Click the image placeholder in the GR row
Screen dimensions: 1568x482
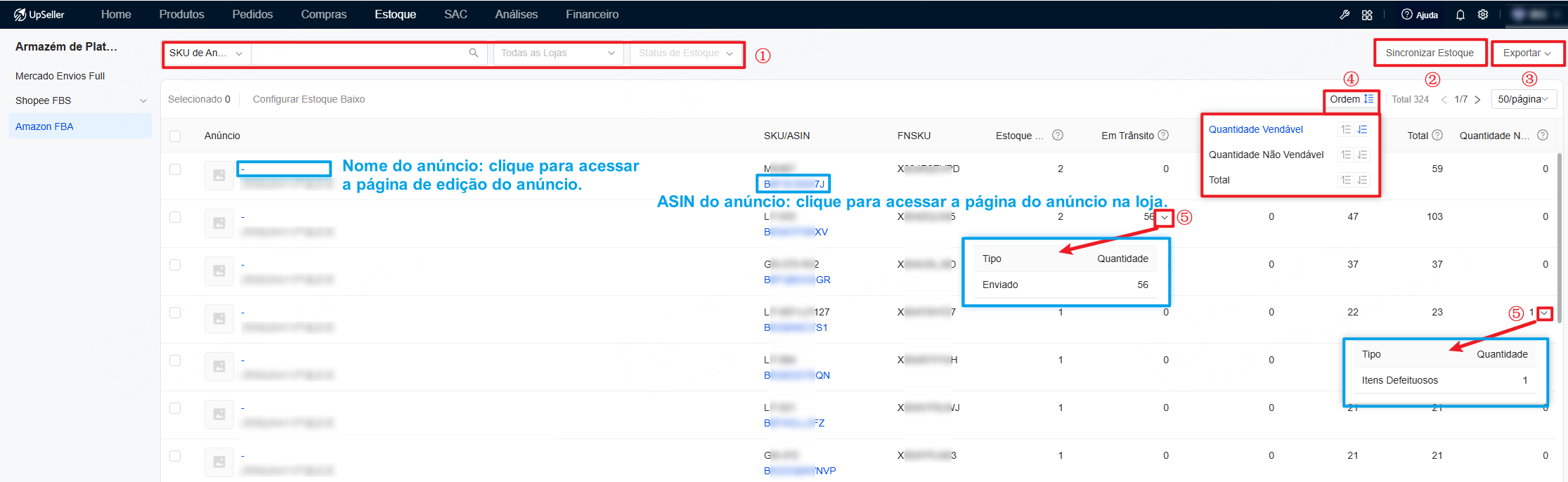click(x=219, y=271)
